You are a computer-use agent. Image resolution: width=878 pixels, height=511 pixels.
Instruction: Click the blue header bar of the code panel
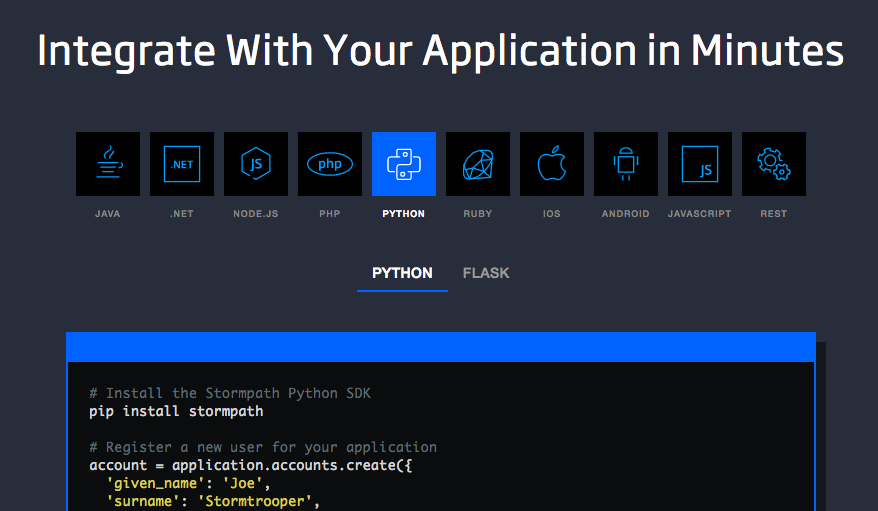tap(440, 346)
